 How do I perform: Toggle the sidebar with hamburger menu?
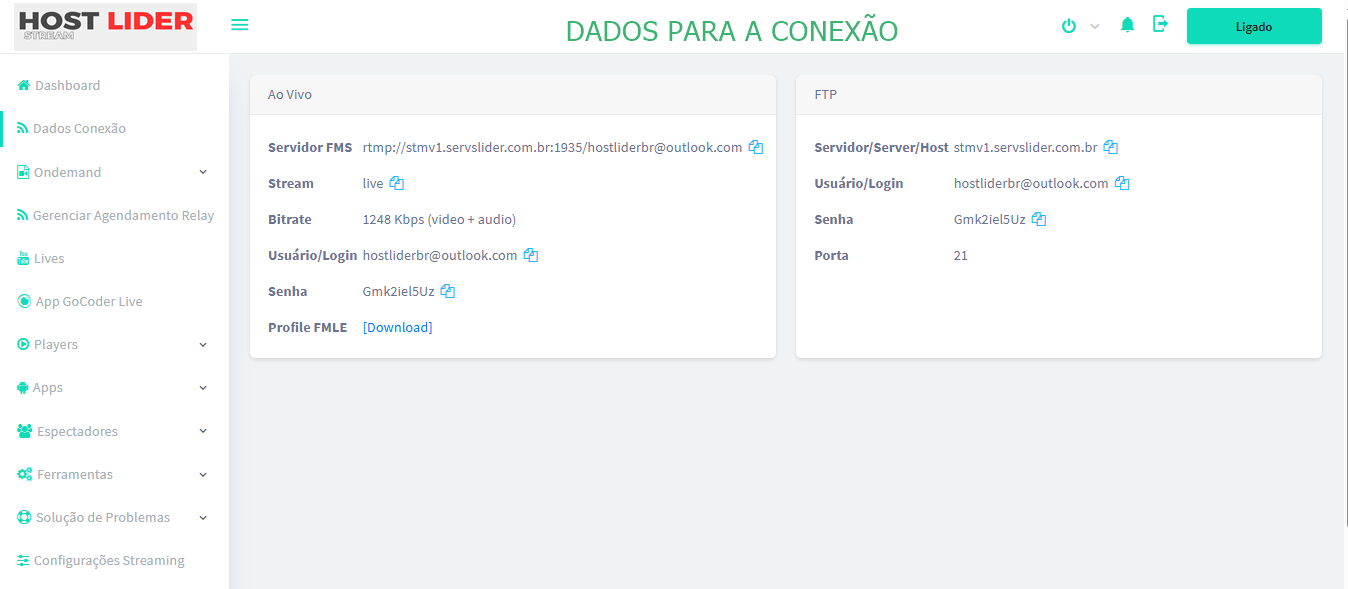coord(240,25)
